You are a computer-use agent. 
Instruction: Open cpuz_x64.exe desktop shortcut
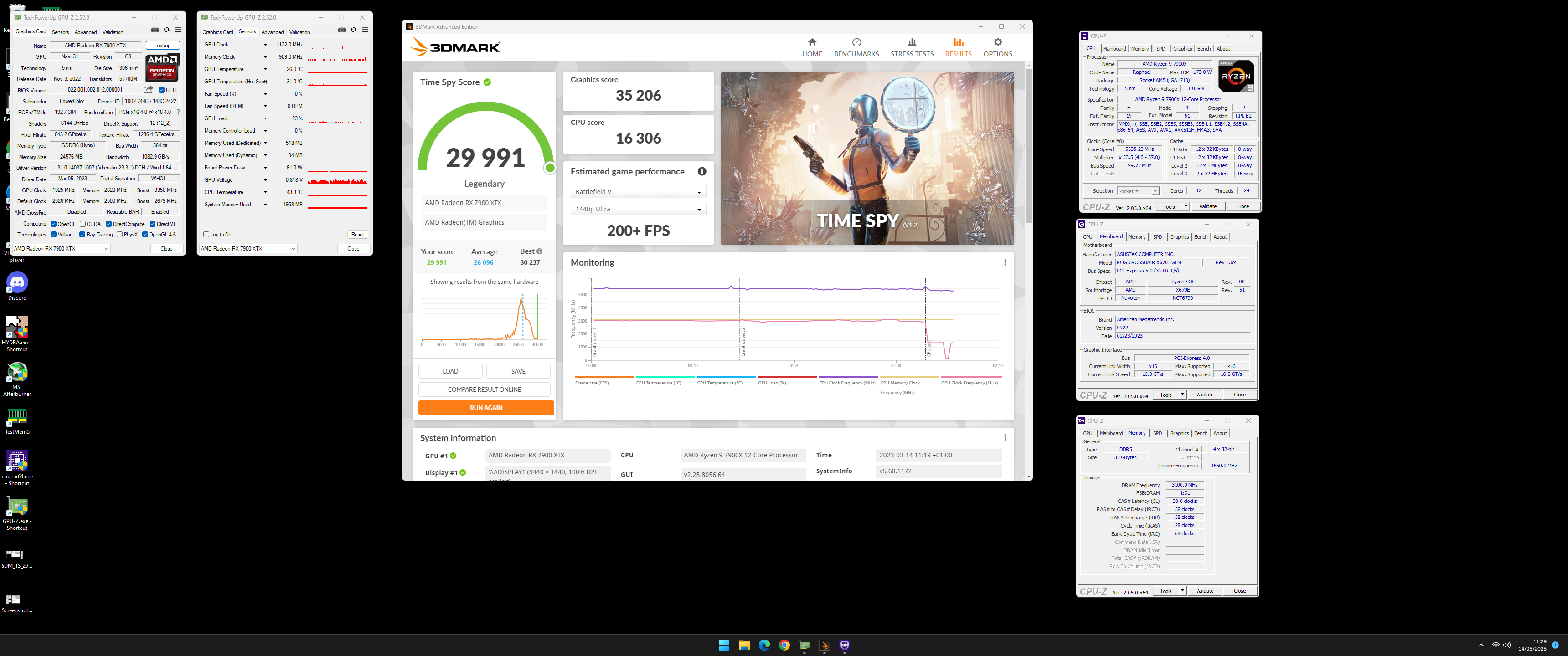(17, 468)
